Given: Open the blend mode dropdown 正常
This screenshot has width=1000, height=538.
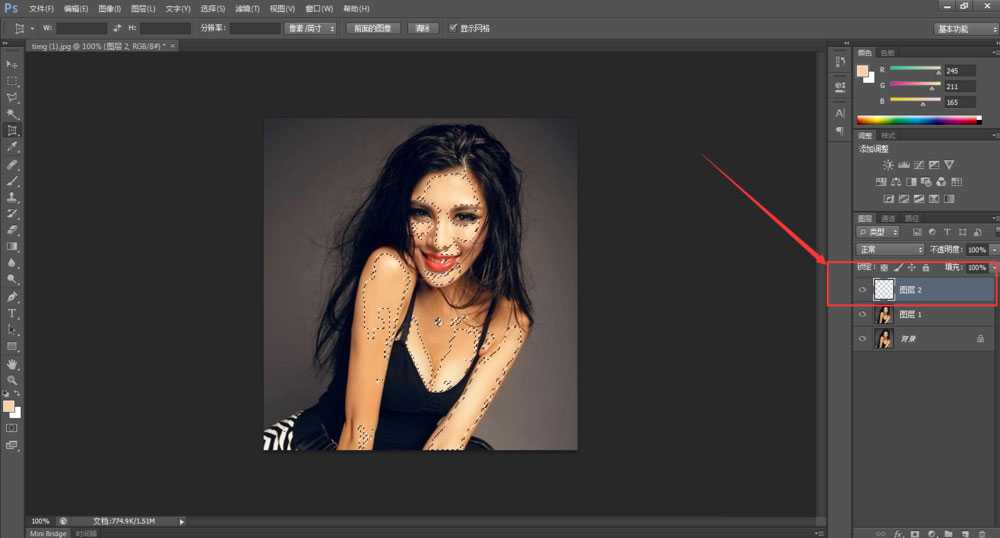Looking at the screenshot, I should (x=891, y=249).
